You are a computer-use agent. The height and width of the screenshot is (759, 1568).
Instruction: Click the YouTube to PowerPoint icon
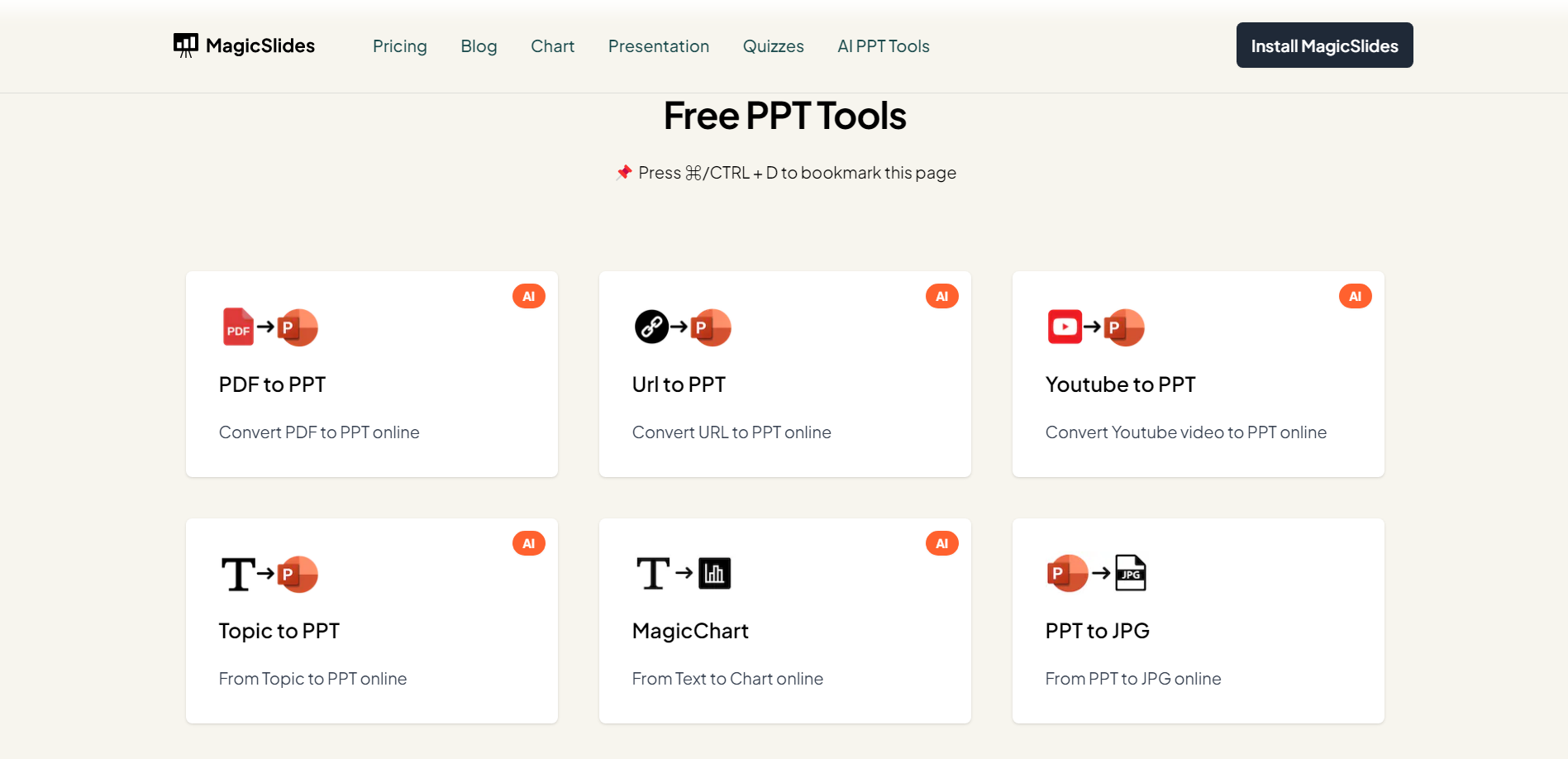(1096, 327)
